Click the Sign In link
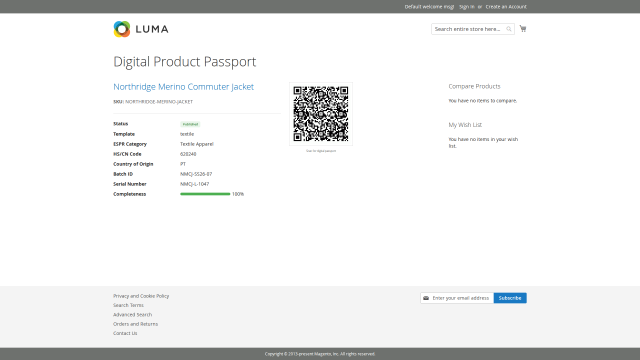This screenshot has width=640, height=360. pos(467,7)
